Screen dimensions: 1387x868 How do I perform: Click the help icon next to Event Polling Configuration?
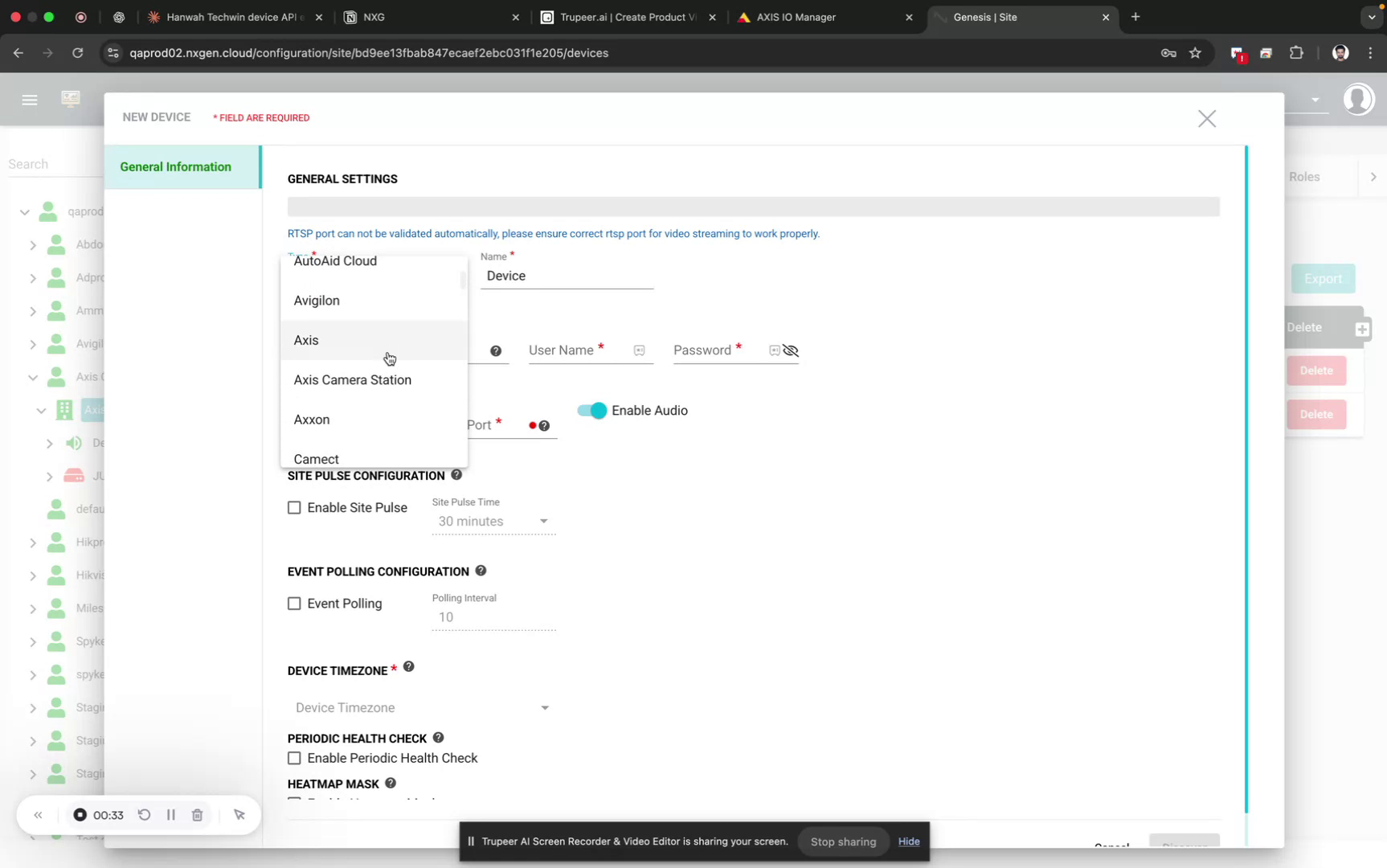[x=481, y=571]
